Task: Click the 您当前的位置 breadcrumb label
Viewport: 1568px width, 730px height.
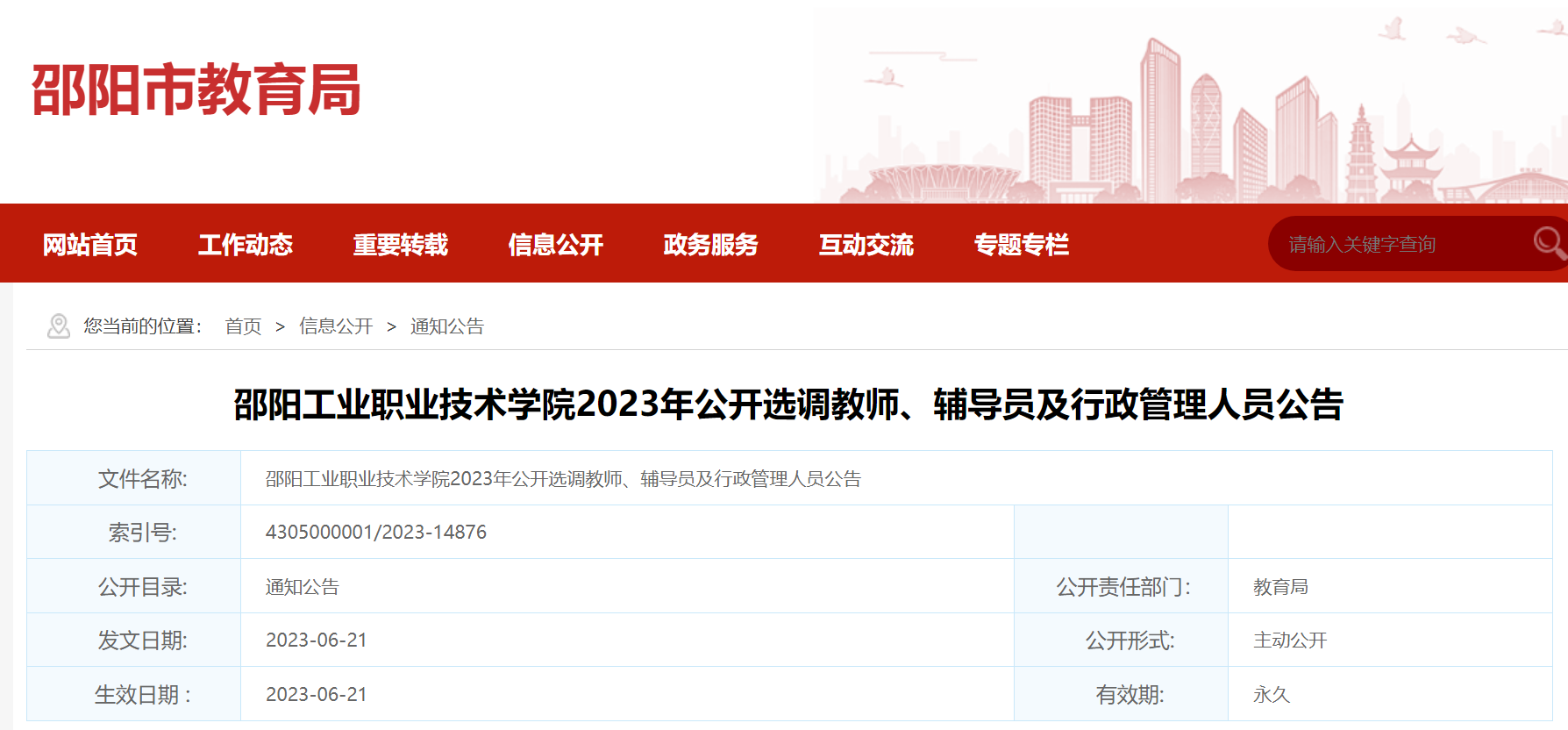Action: (142, 326)
